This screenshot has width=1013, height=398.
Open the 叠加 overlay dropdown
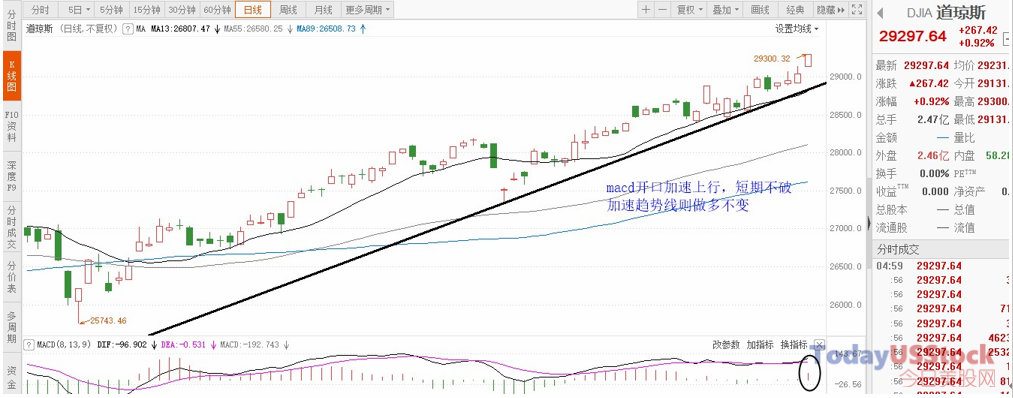tap(725, 10)
